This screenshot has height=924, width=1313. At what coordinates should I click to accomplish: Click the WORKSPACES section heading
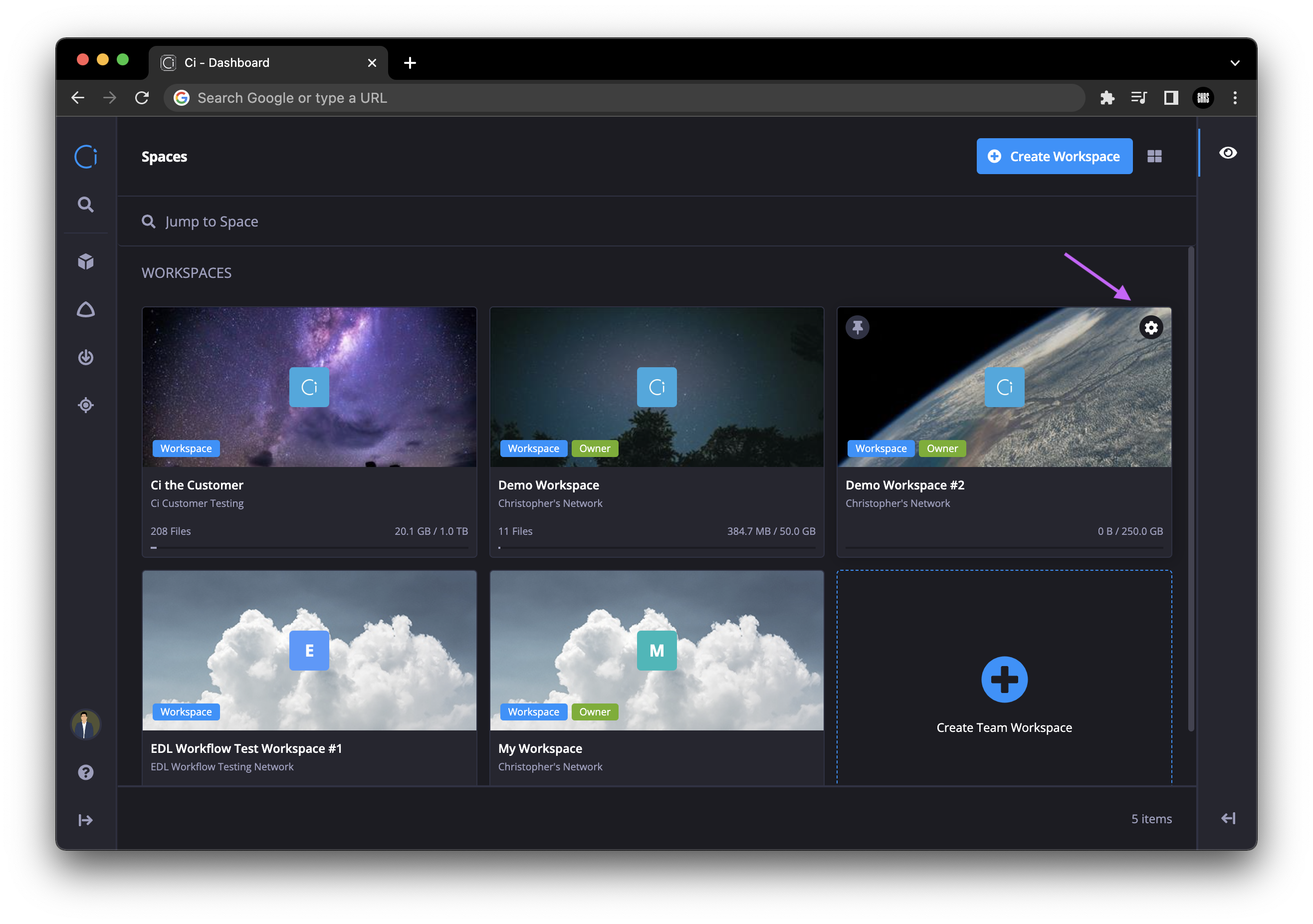[187, 273]
